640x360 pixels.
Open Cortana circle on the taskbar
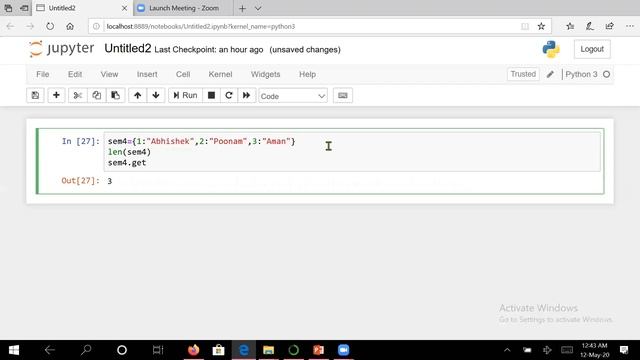click(x=122, y=350)
